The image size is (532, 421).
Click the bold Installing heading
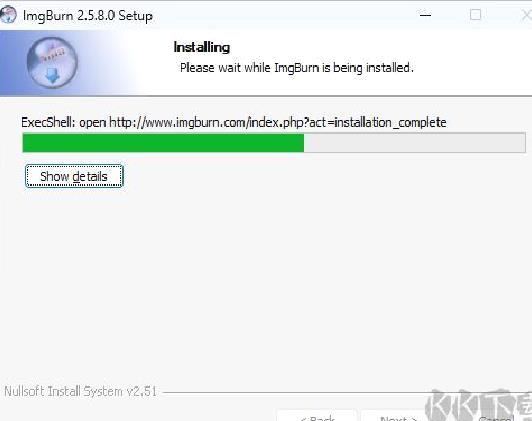pos(202,47)
